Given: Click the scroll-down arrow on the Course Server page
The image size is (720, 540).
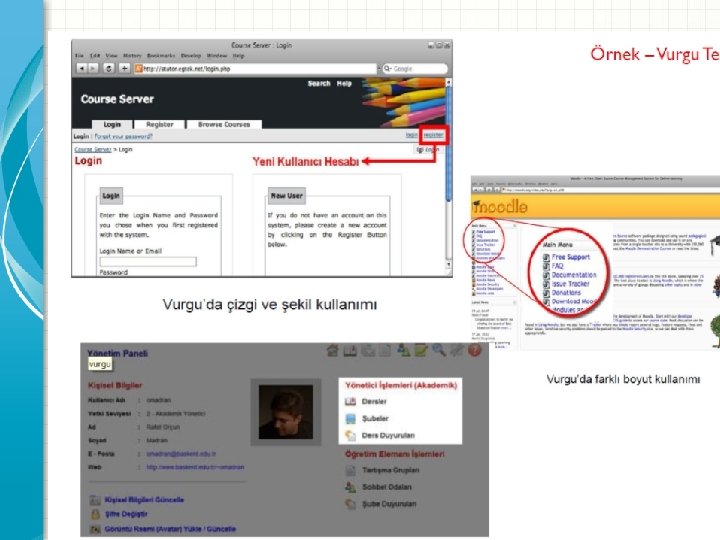Looking at the screenshot, I should point(449,265).
